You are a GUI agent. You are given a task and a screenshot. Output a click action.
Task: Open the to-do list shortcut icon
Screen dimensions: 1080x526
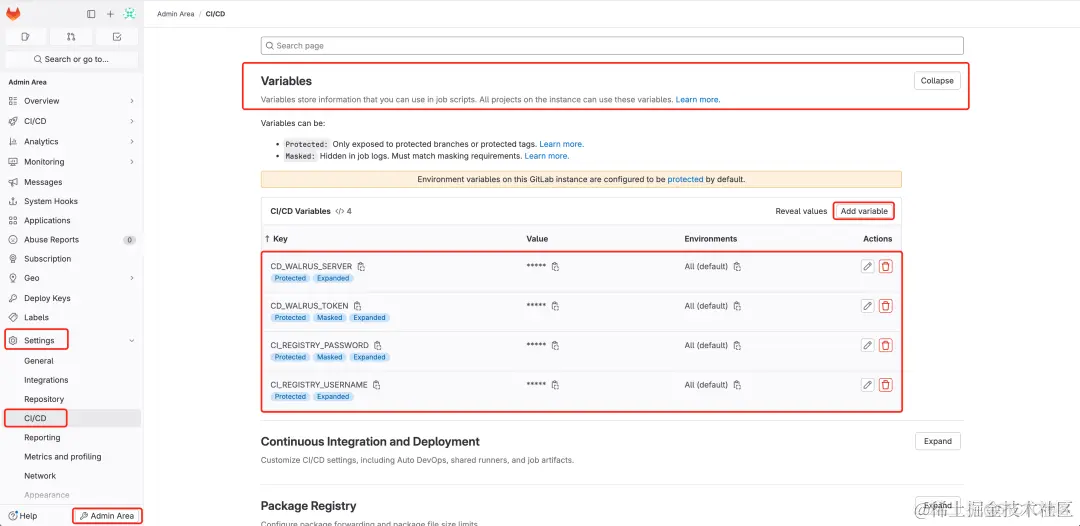pyautogui.click(x=116, y=36)
